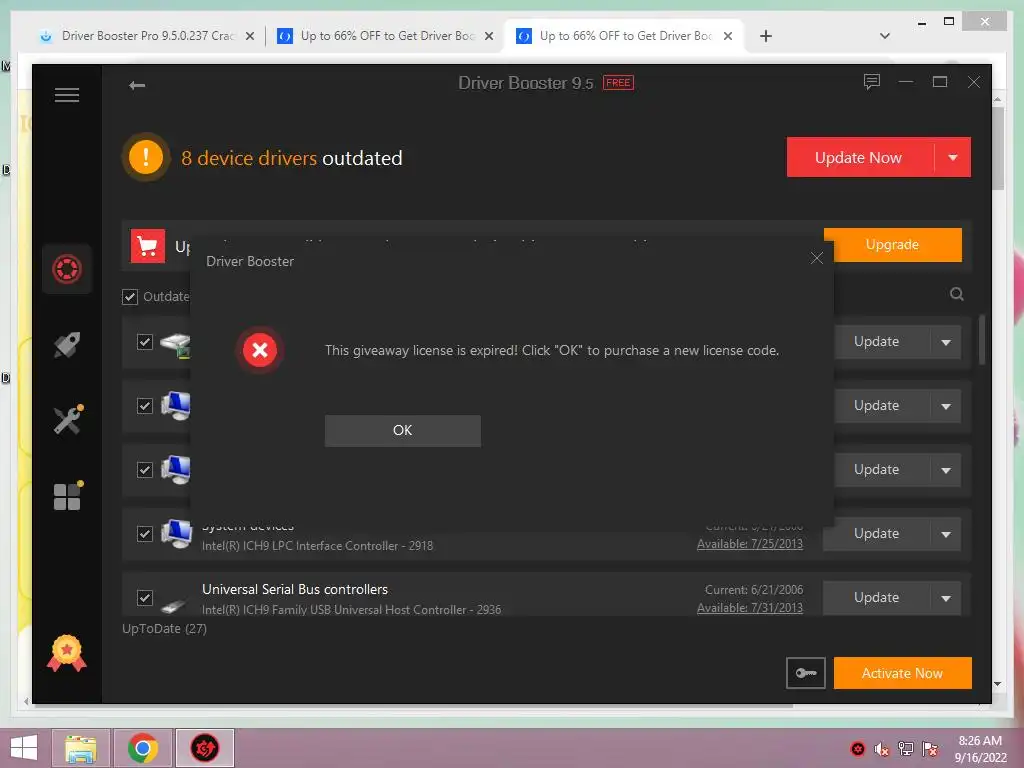Select the active third 'Up to 66% OFF' tab

pyautogui.click(x=624, y=36)
